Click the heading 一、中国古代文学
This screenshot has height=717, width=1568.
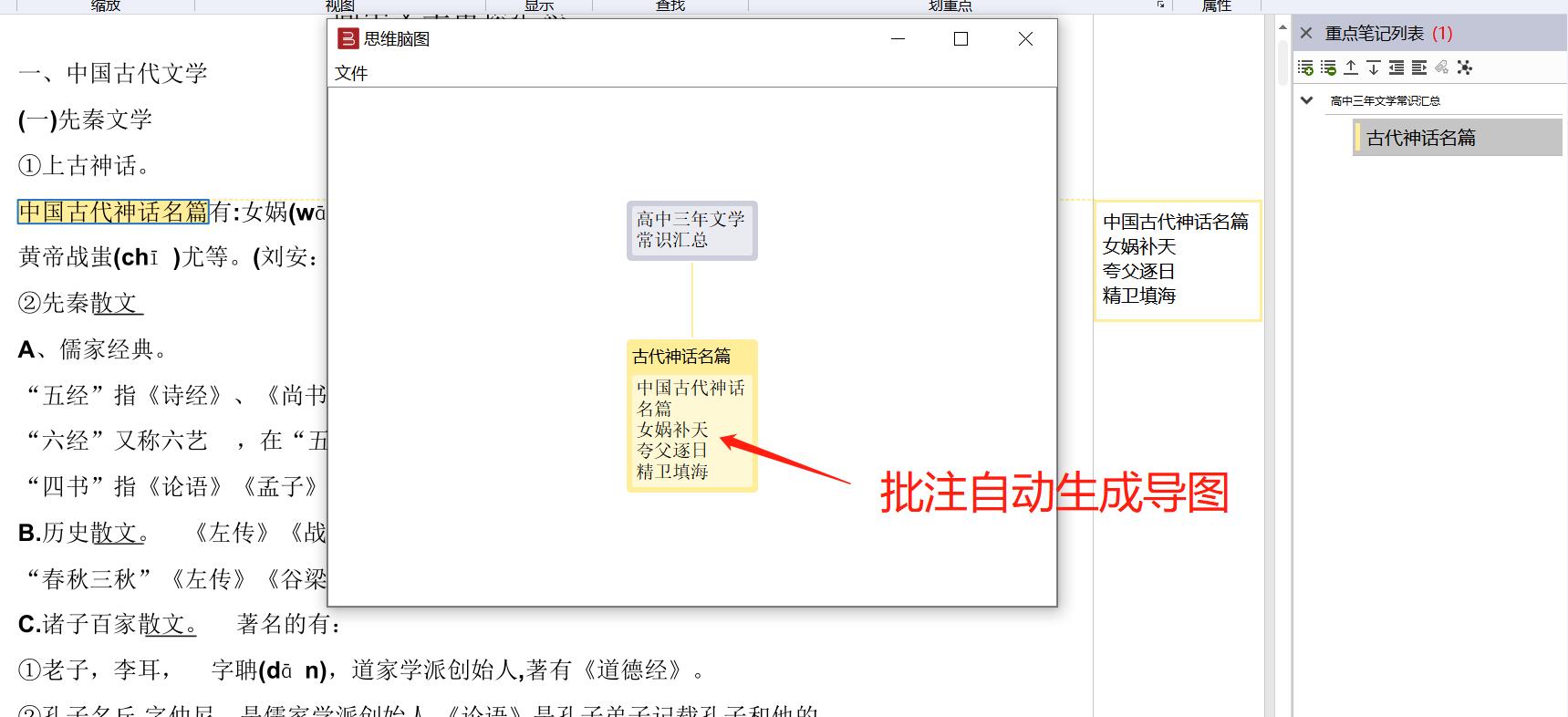(x=113, y=73)
